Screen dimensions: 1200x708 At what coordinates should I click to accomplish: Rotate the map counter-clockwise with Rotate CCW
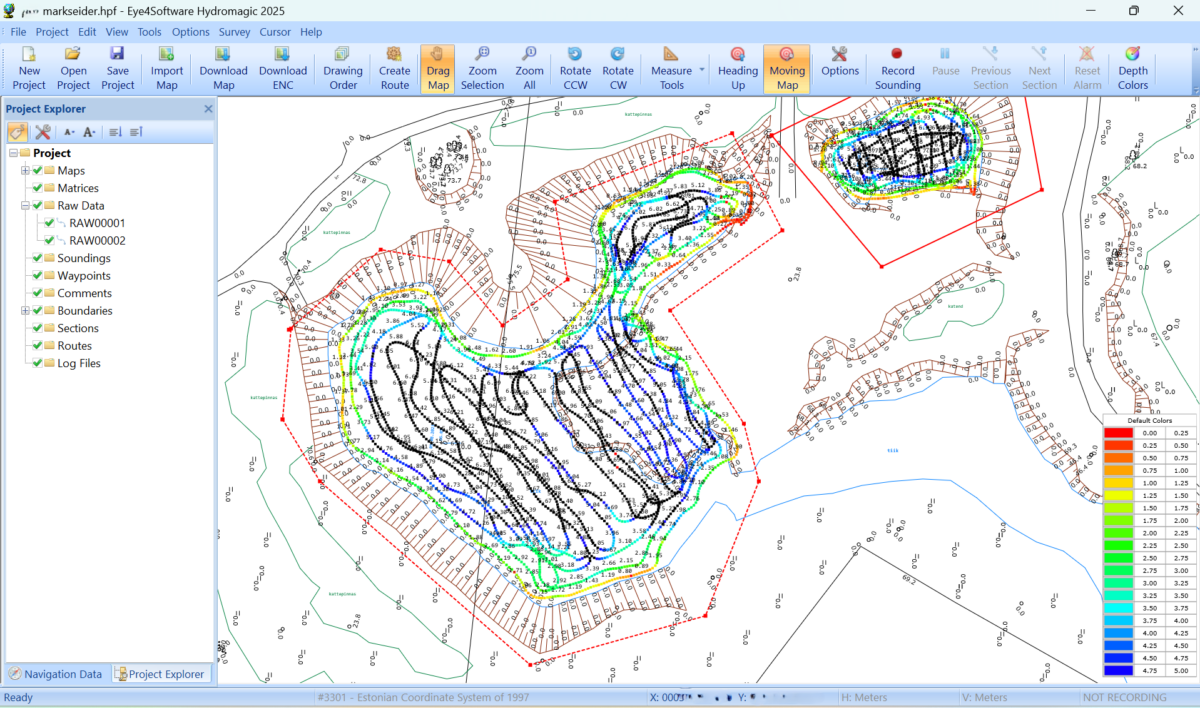click(575, 69)
